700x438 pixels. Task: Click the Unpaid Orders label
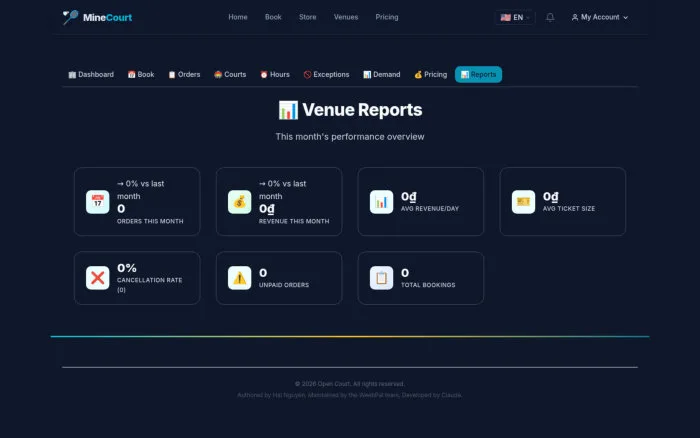[x=284, y=285]
